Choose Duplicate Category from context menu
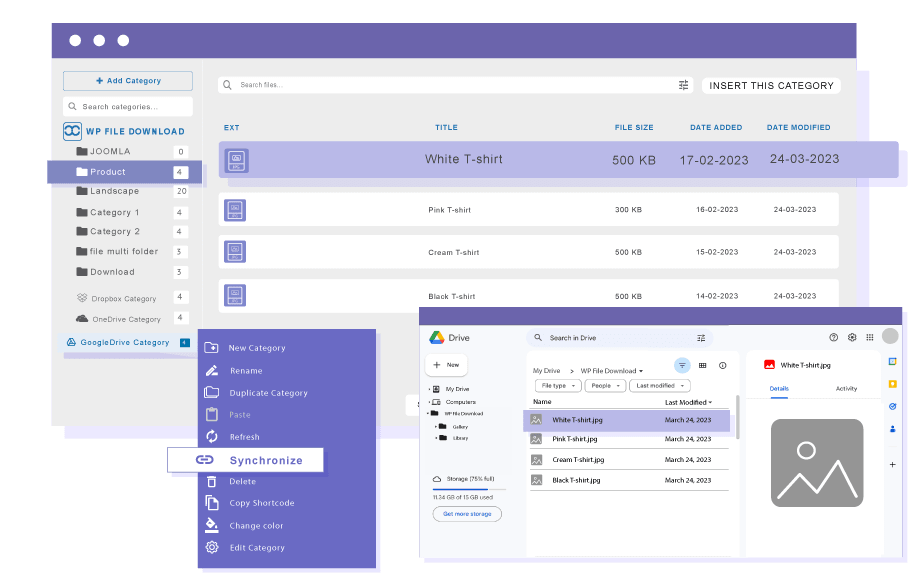Image resolution: width=920 pixels, height=585 pixels. pyautogui.click(x=268, y=393)
